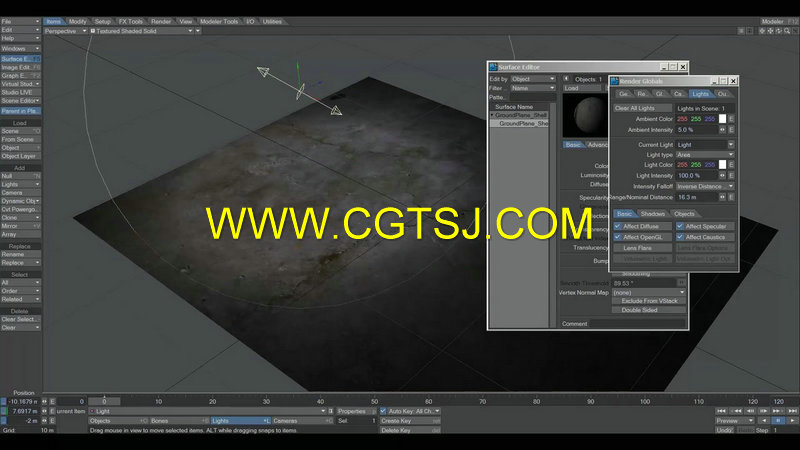
Task: Open the Edit by Object dropdown
Action: 533,79
